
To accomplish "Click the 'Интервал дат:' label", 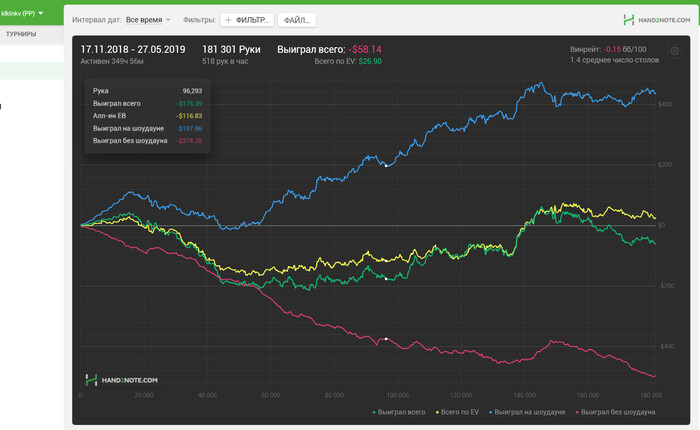I will [x=96, y=20].
